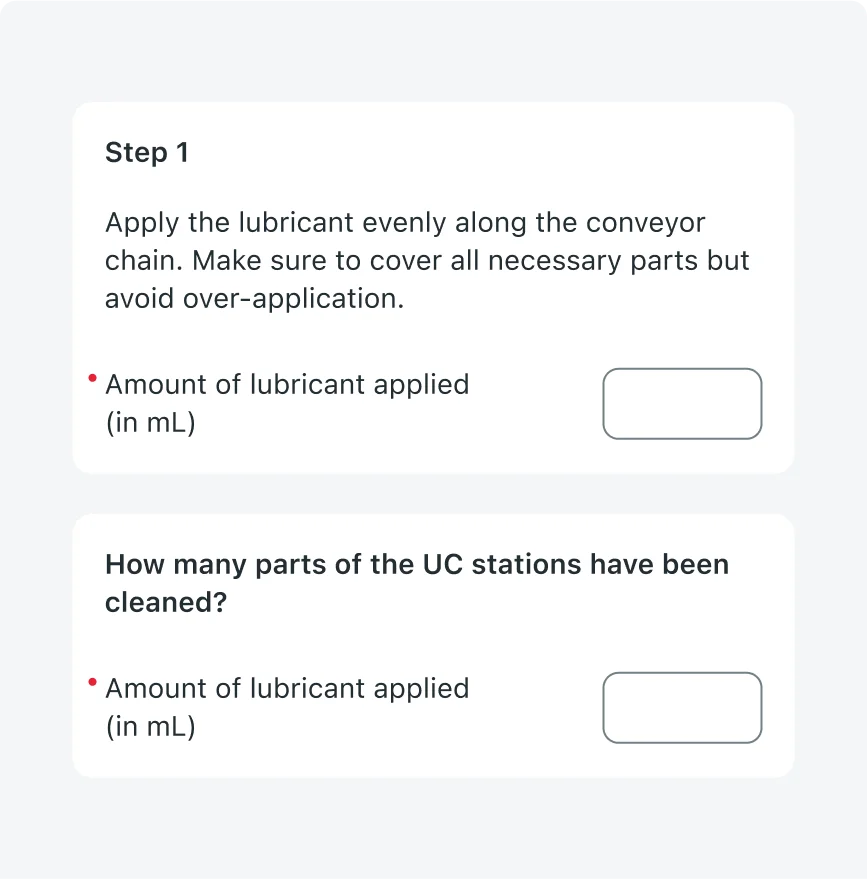867x879 pixels.
Task: Click the red required dot in Step 1
Action: point(92,378)
